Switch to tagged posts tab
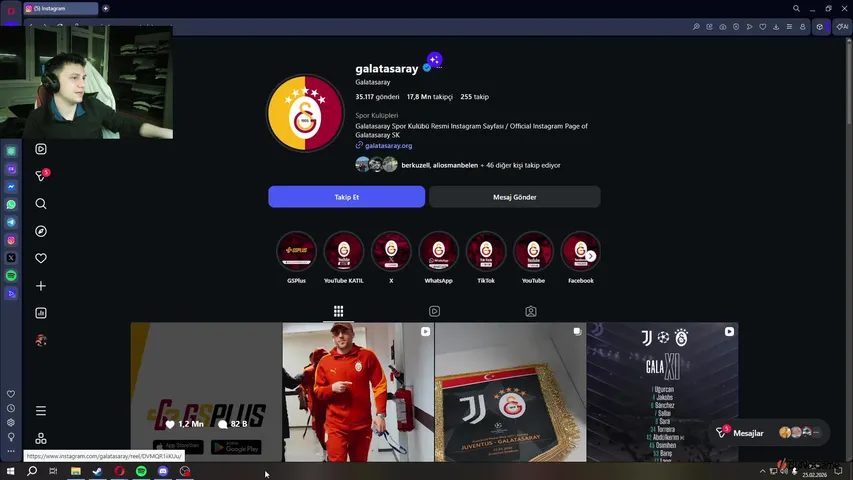The width and height of the screenshot is (853, 480). (530, 311)
